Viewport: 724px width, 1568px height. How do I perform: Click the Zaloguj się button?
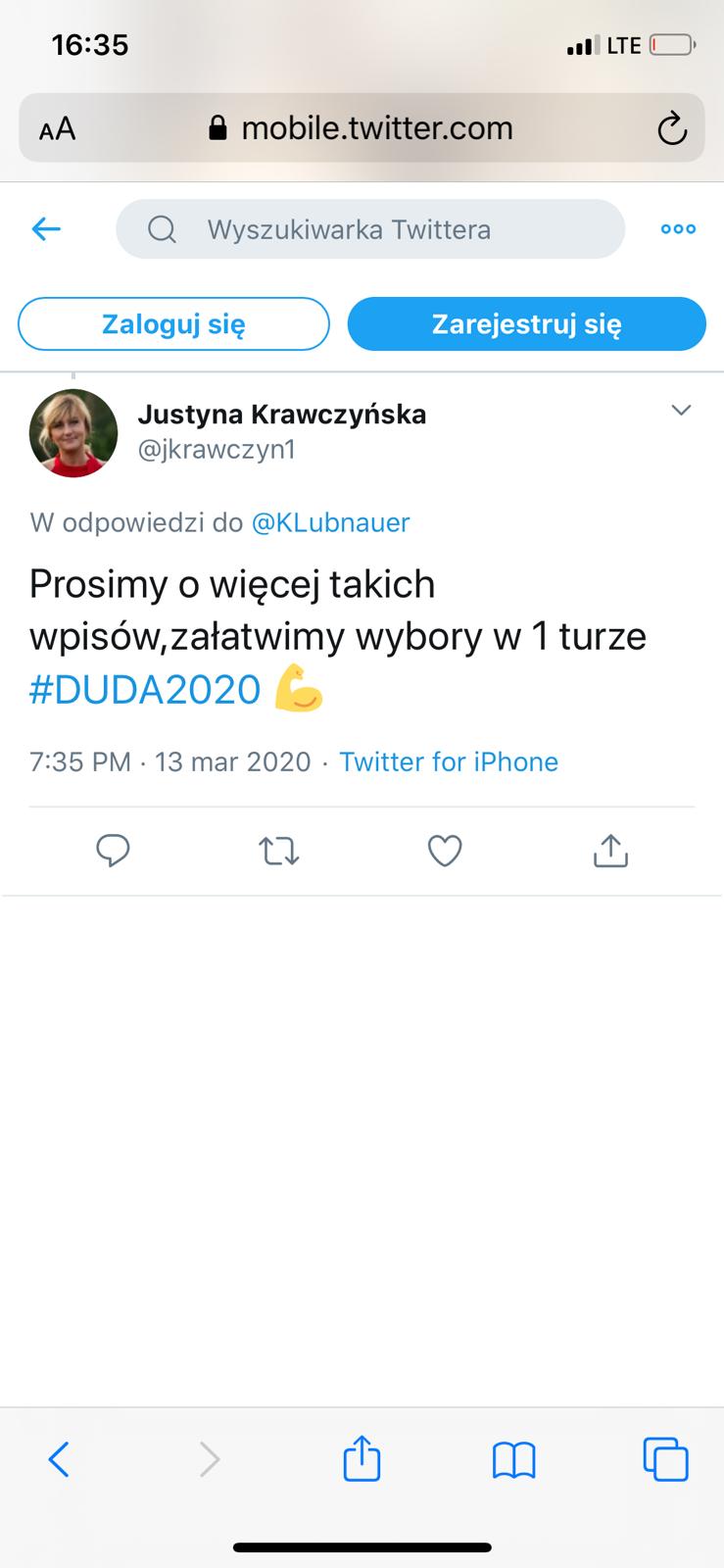click(x=173, y=323)
